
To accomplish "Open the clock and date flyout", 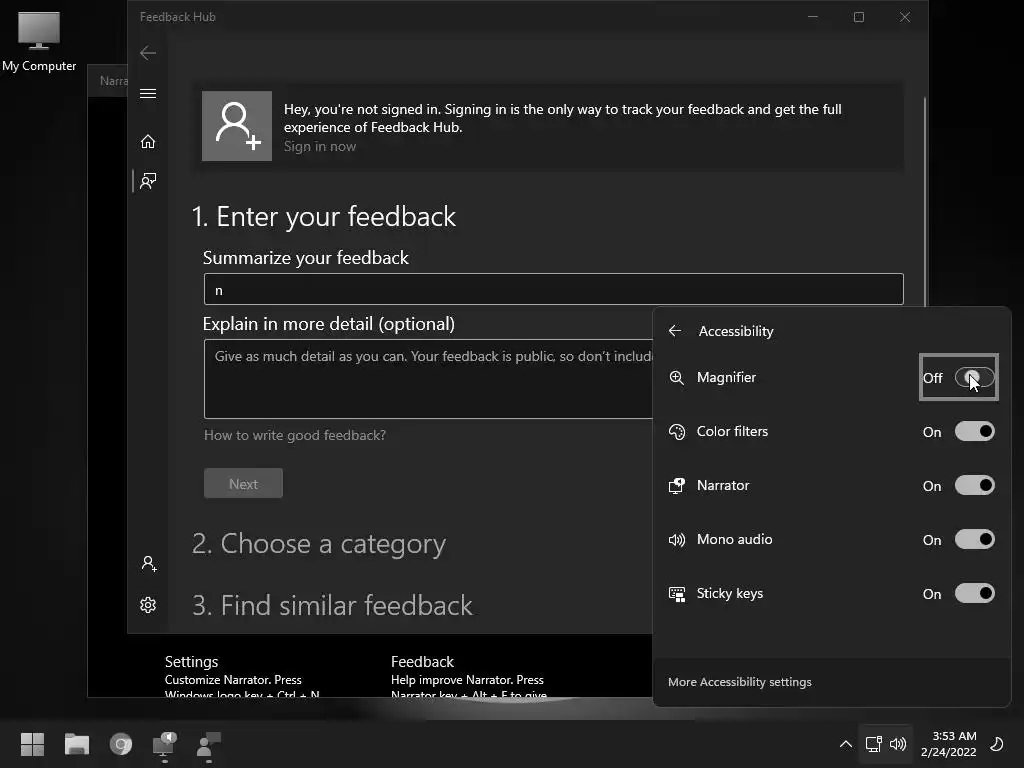I will point(949,744).
